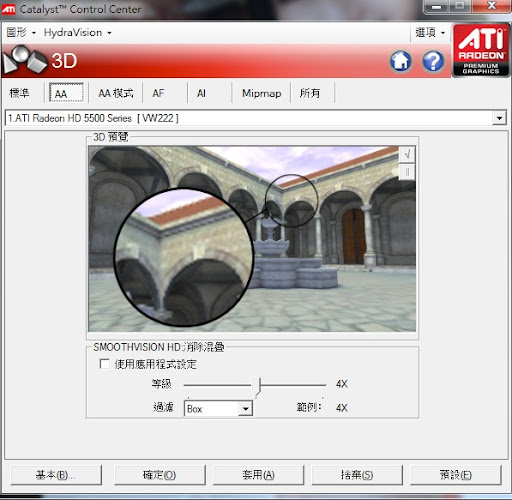Click the checkmark button on the 3D preview

407,154
